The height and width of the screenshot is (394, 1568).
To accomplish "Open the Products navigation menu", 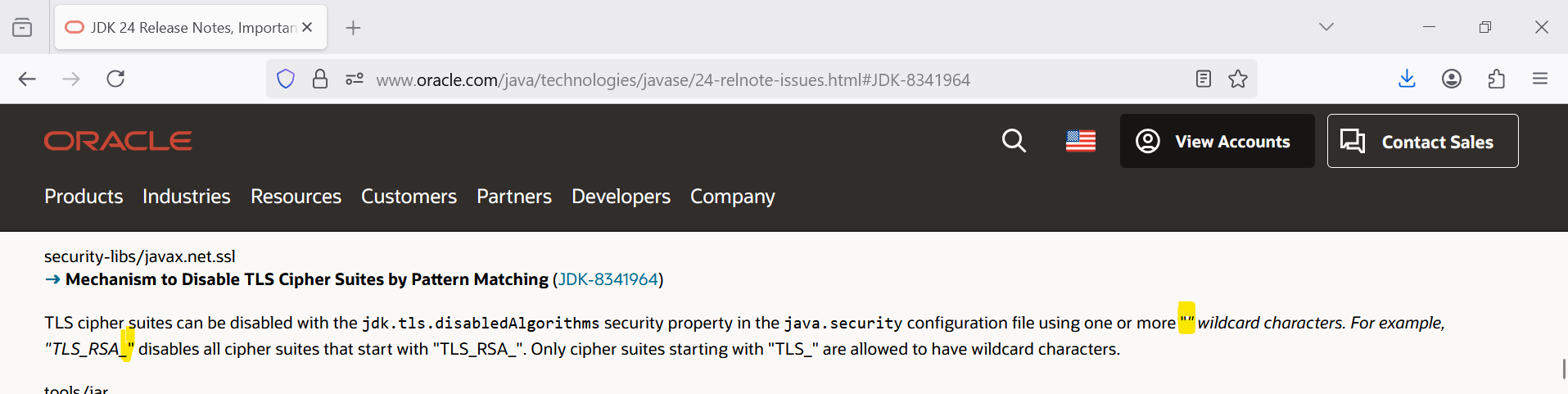I will (84, 197).
